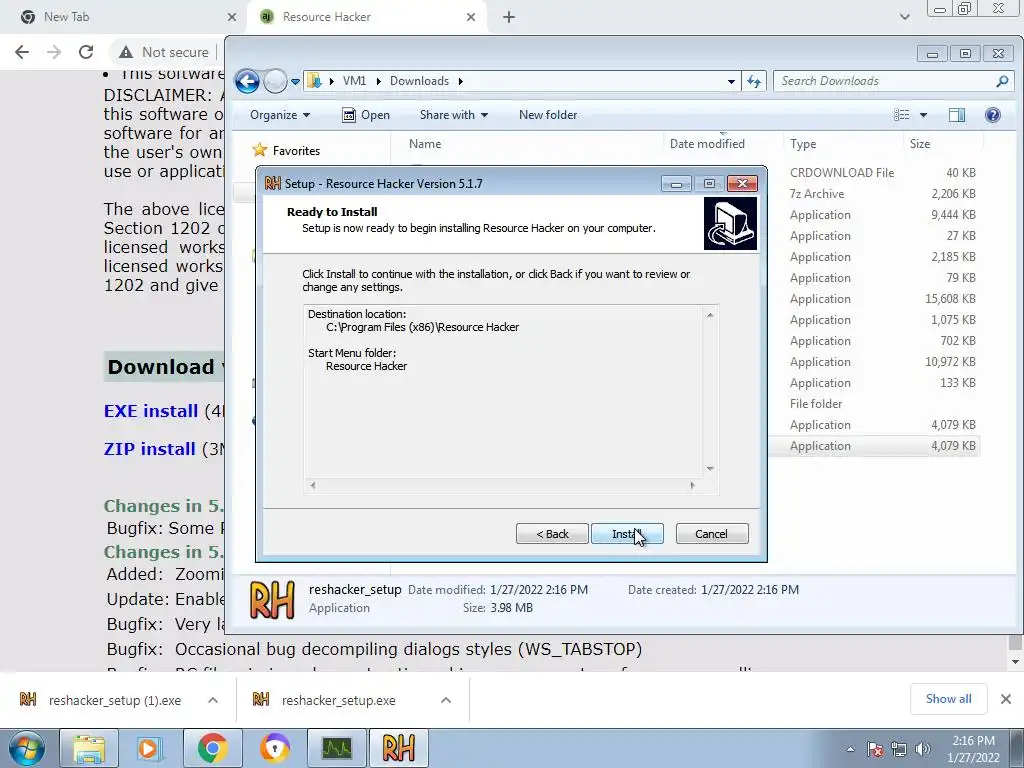This screenshot has height=768, width=1024.
Task: Reload the Chrome page
Action: [86, 52]
